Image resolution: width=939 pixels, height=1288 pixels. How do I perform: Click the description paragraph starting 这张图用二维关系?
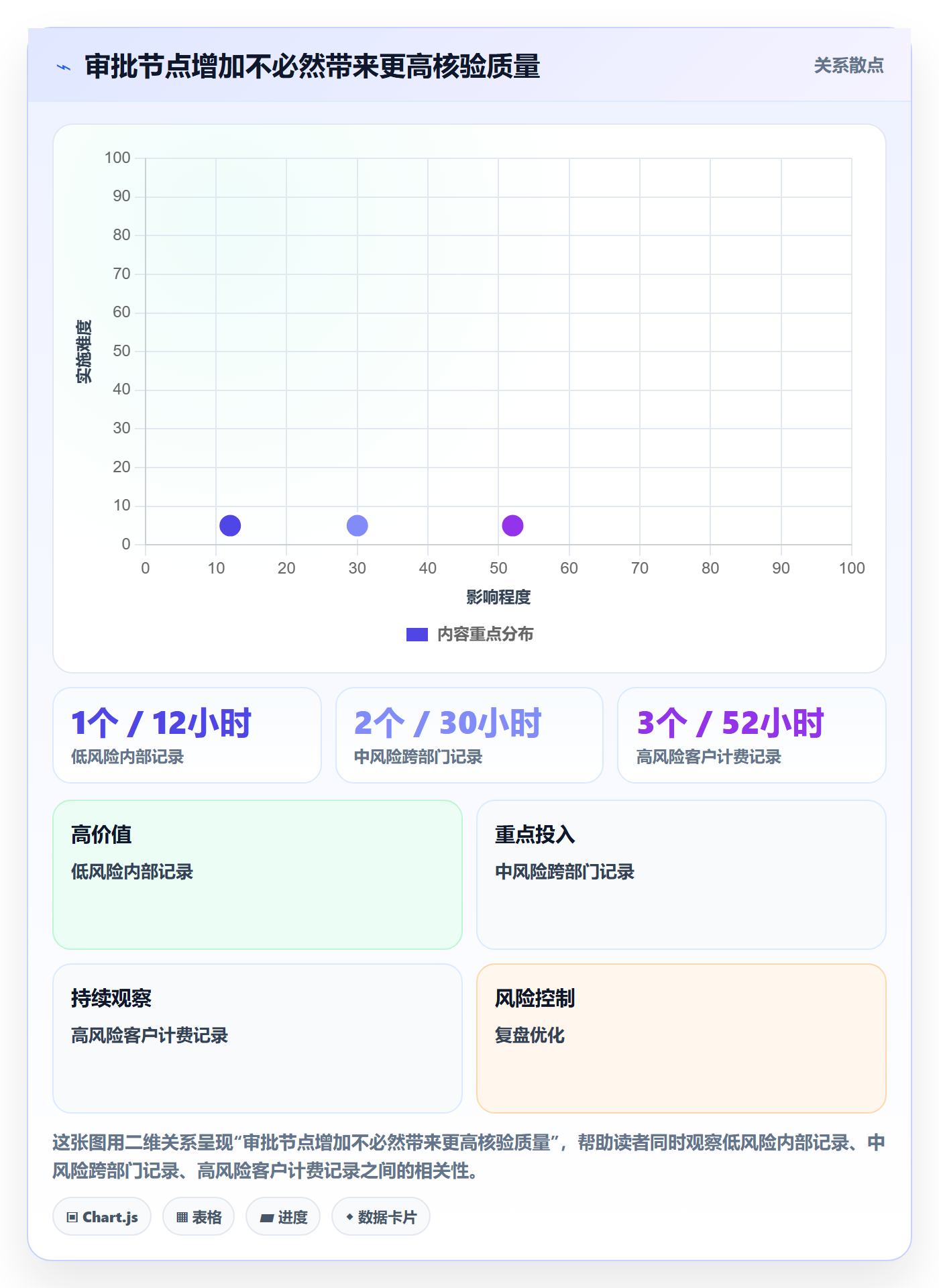[x=469, y=1157]
